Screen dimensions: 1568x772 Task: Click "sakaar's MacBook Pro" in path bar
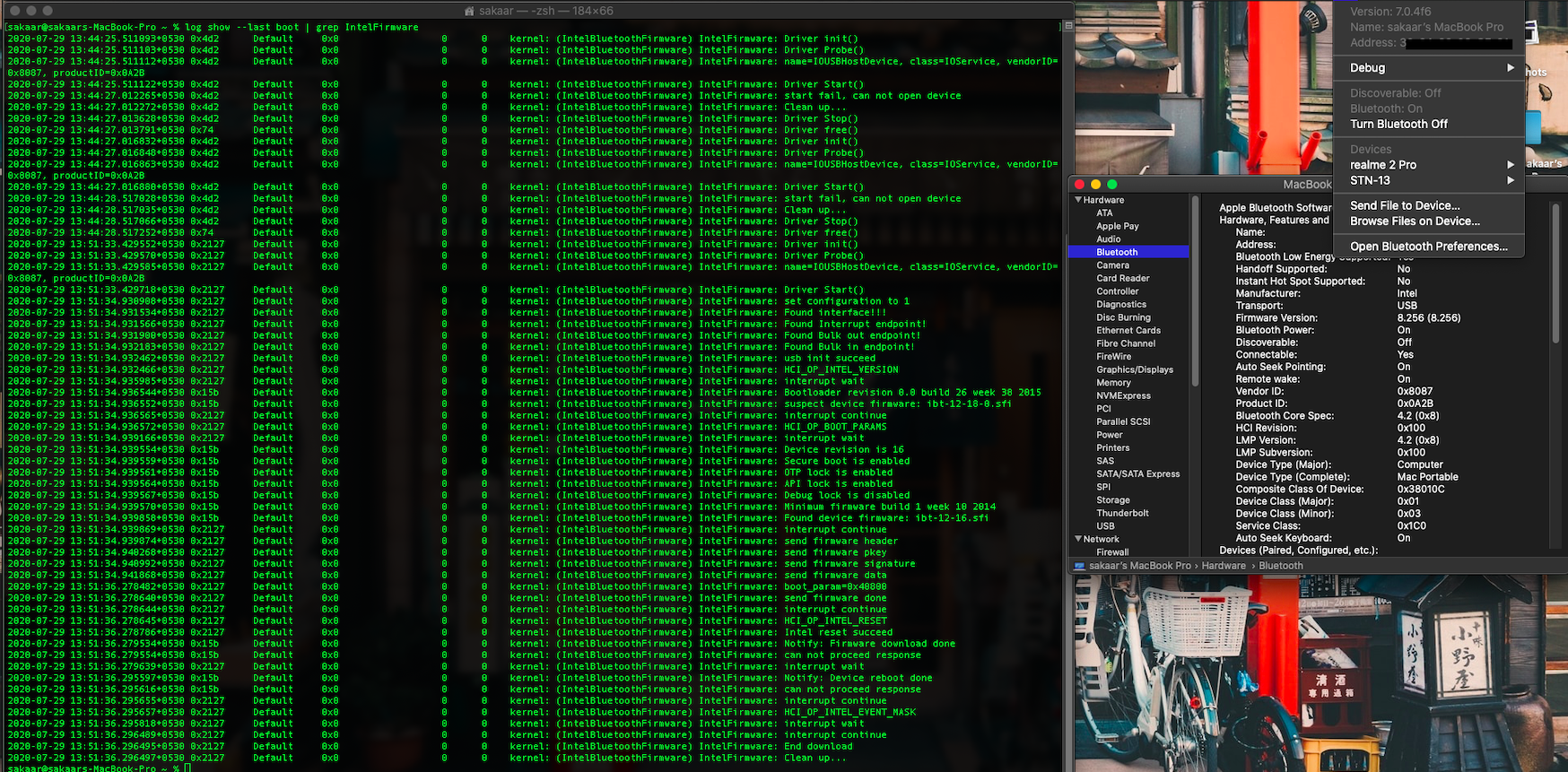(1140, 566)
